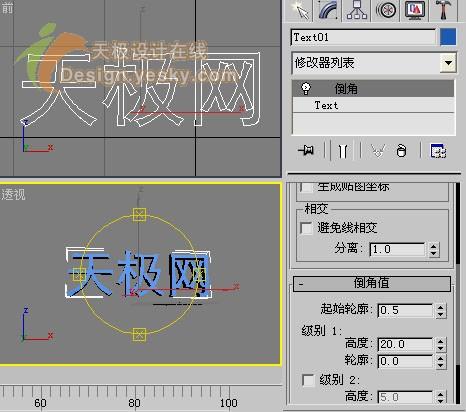The height and width of the screenshot is (412, 466).
Task: Click frame 80 on the time ruler
Action: (134, 403)
